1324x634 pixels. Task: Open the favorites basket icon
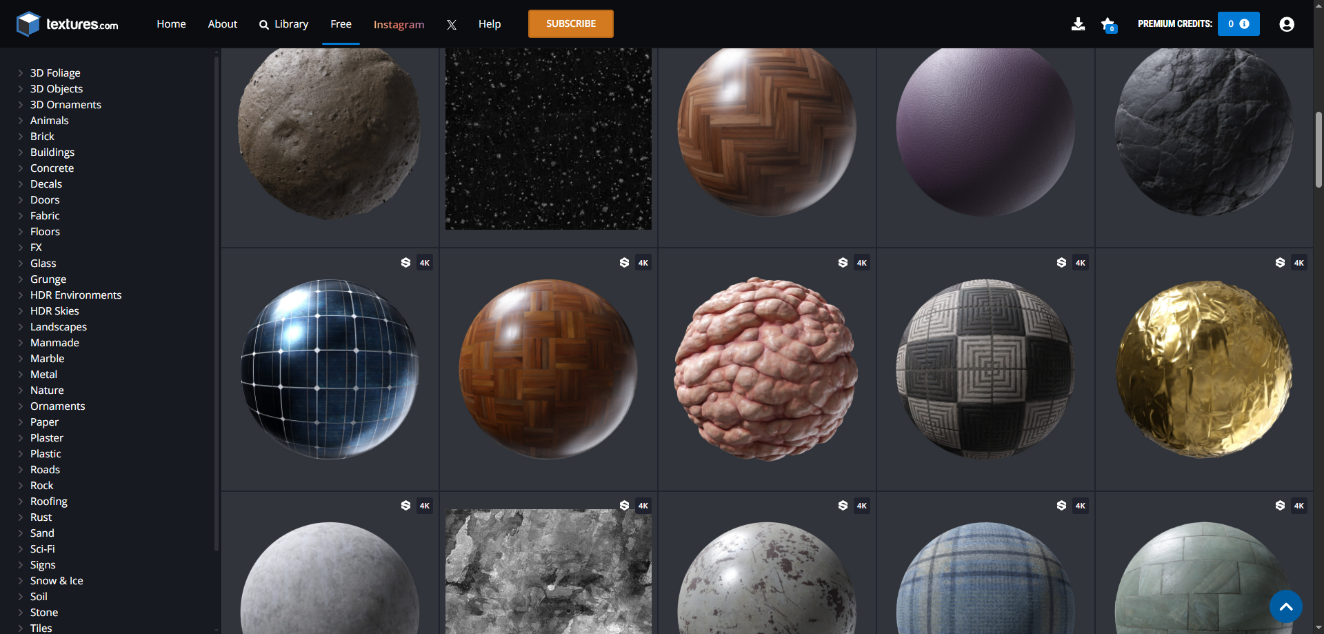(x=1108, y=24)
